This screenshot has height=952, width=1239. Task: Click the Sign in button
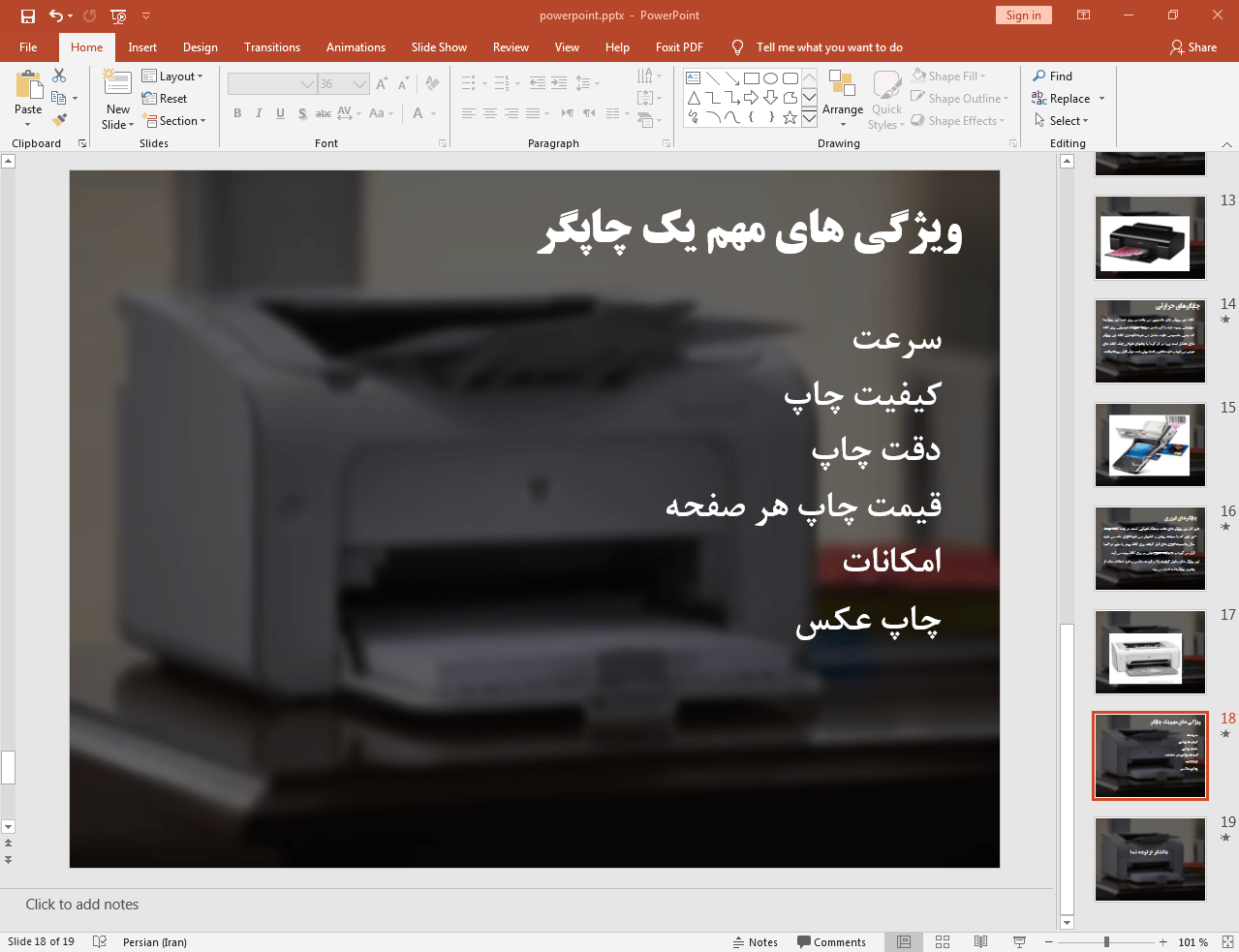coord(1023,15)
